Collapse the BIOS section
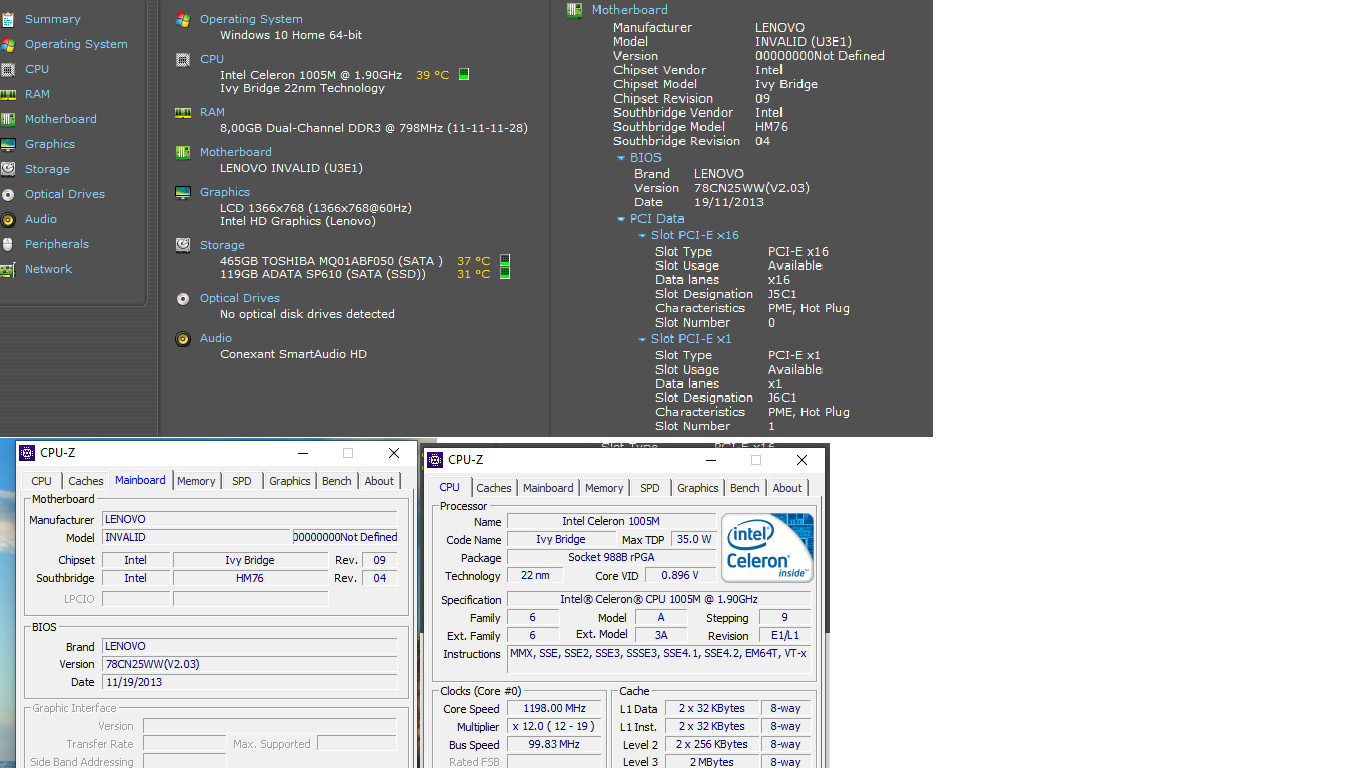The width and height of the screenshot is (1366, 768). [621, 158]
